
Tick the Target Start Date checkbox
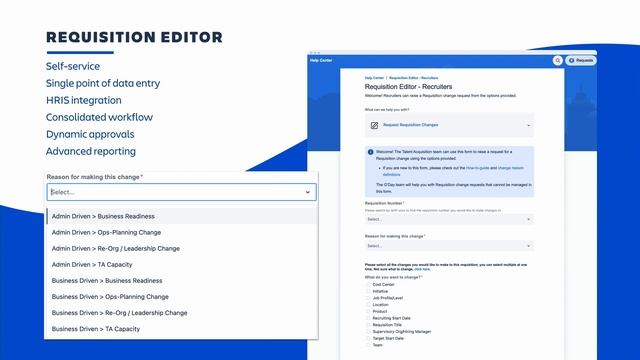(369, 338)
